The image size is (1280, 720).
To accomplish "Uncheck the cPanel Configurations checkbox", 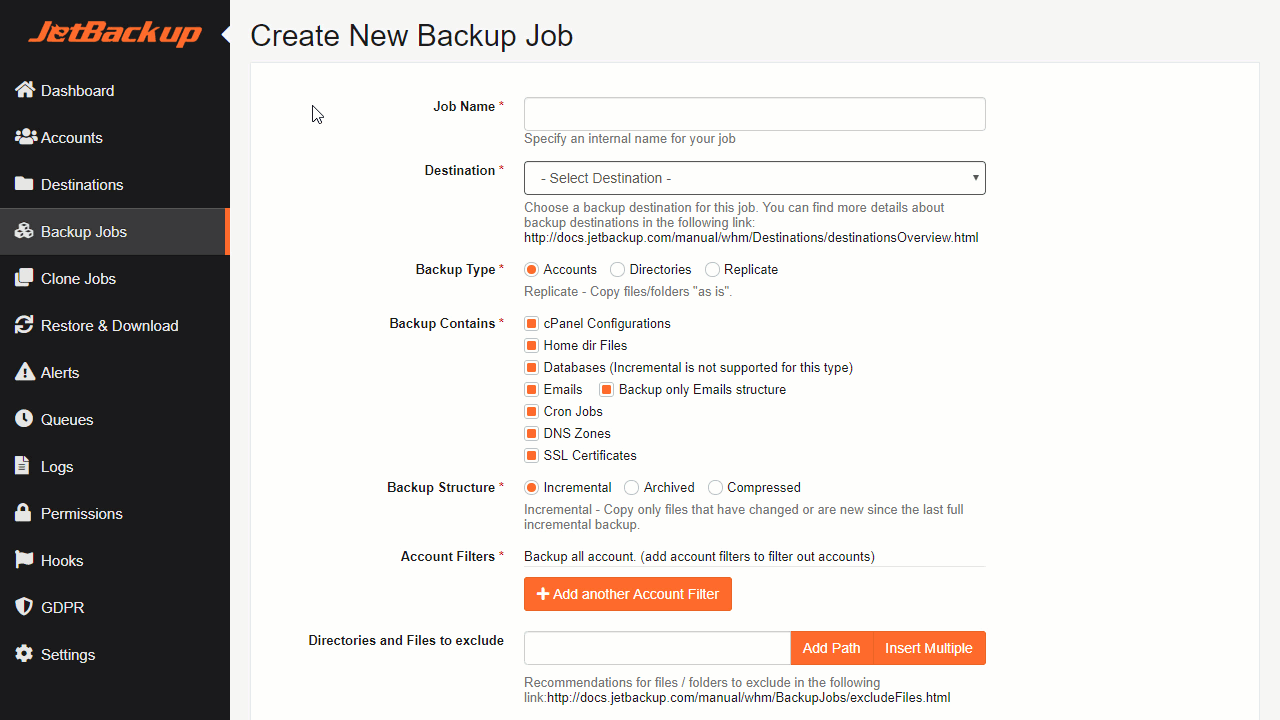I will (x=532, y=324).
